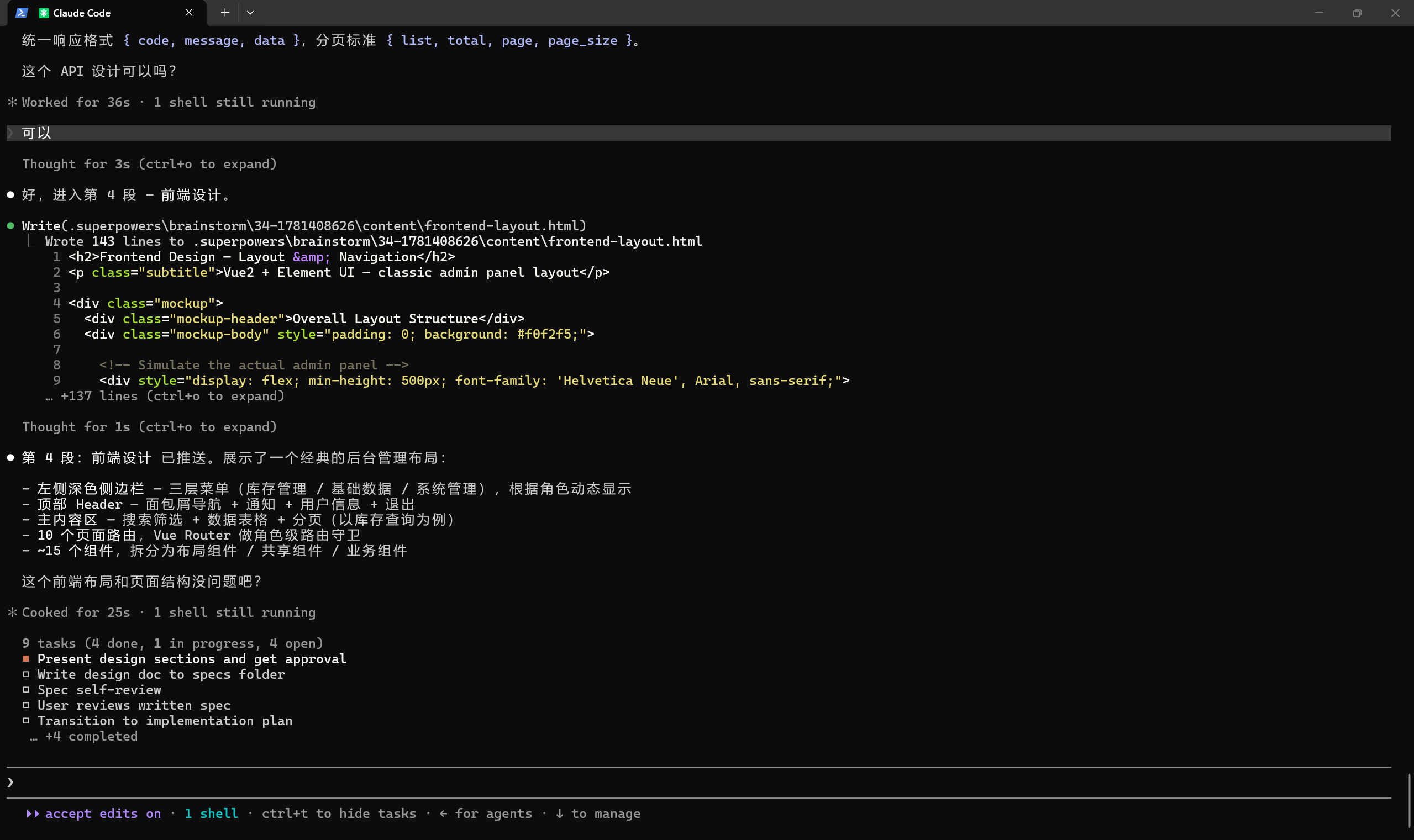
Task: Click the green Claude Code tab icon
Action: click(44, 13)
